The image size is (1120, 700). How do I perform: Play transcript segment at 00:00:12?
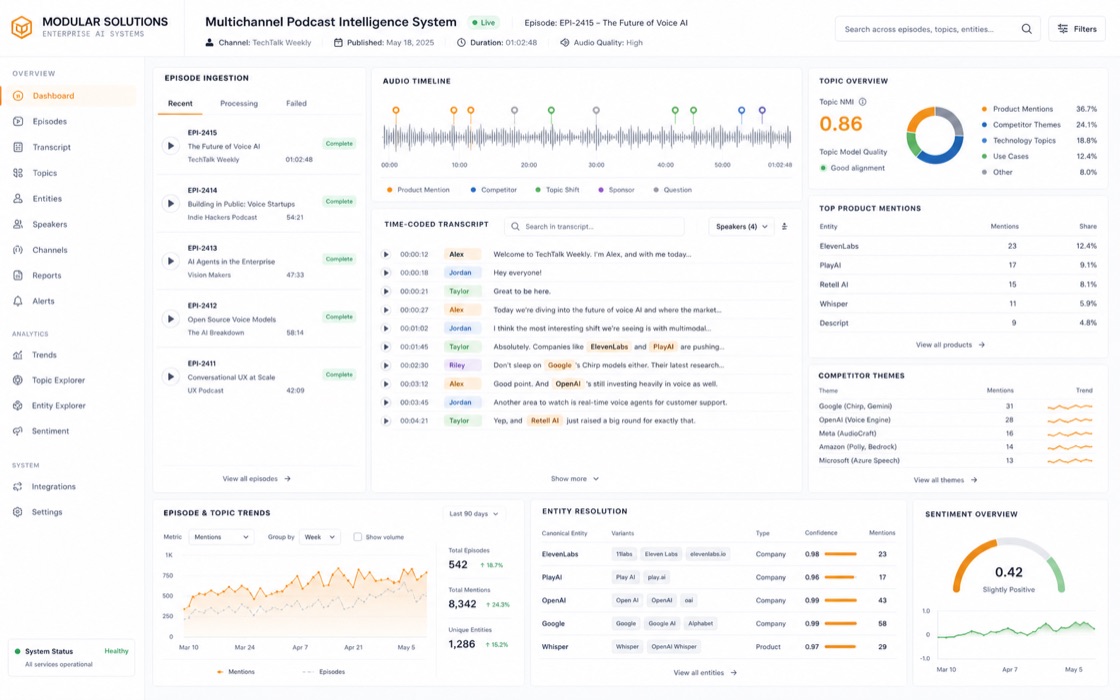pyautogui.click(x=386, y=254)
